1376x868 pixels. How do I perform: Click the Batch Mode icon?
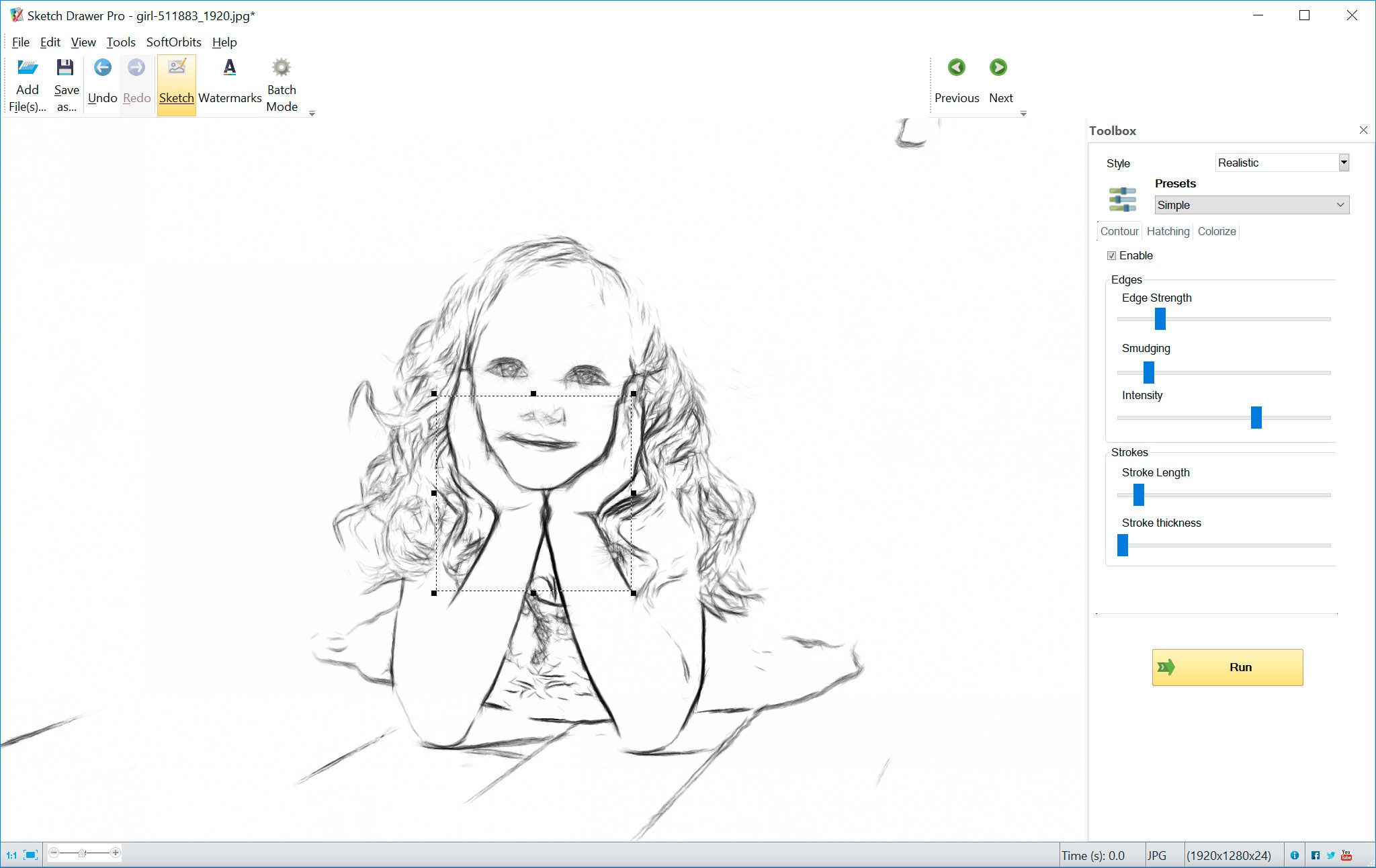[x=281, y=66]
